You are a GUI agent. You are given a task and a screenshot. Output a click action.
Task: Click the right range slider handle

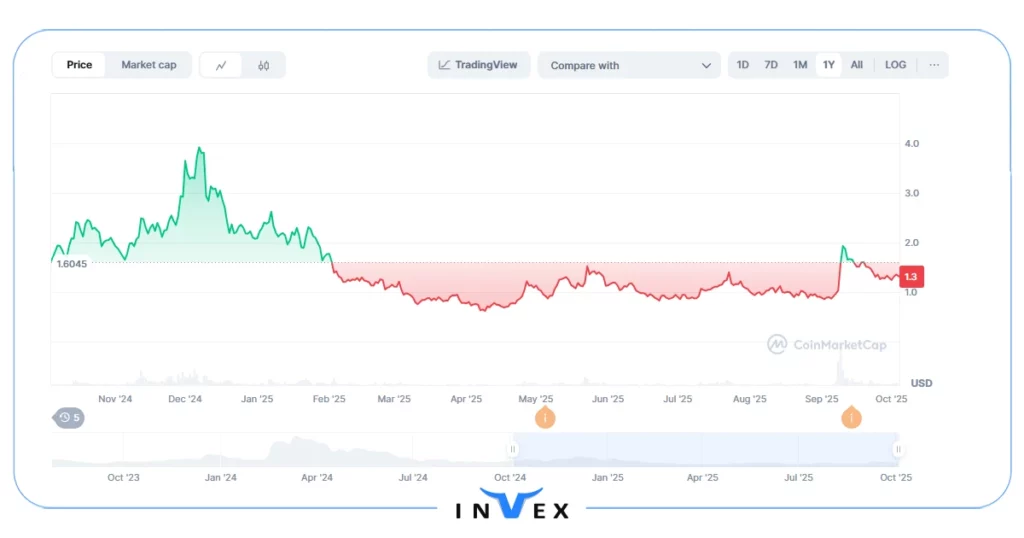pos(898,449)
